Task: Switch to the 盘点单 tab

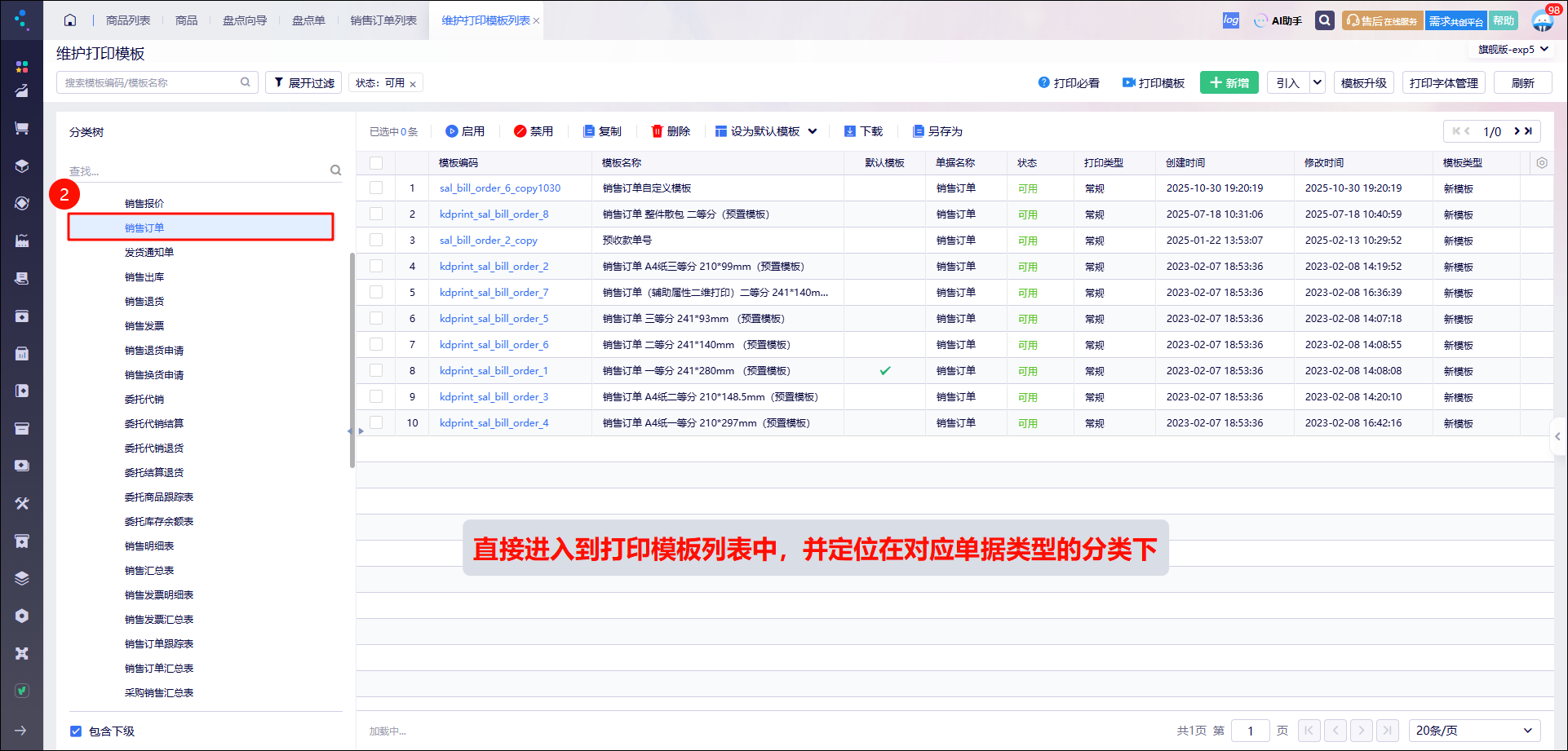Action: tap(308, 20)
